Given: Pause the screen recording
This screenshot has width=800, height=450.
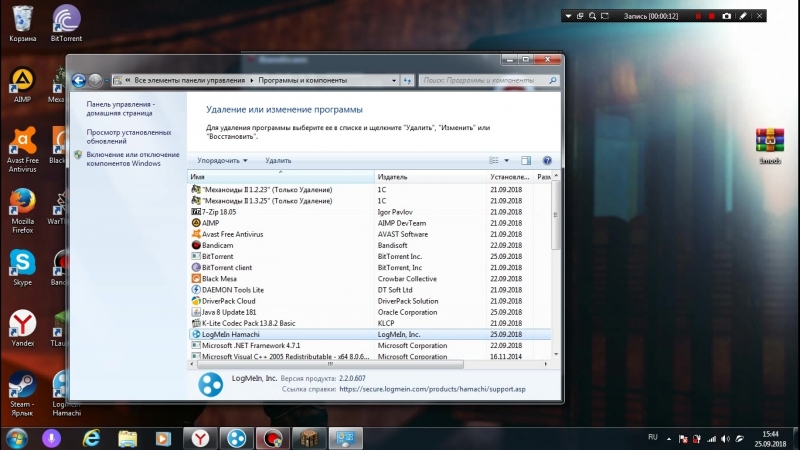Looking at the screenshot, I should point(698,16).
